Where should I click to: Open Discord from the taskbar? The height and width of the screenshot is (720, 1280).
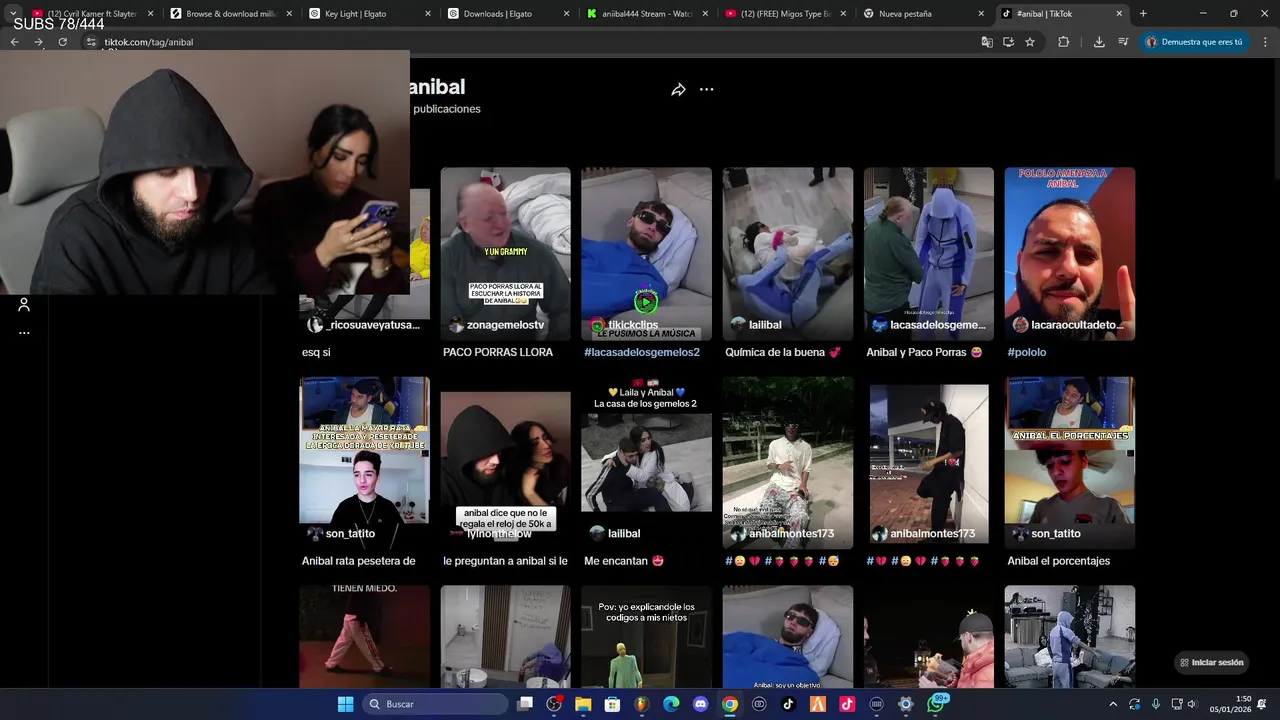(700, 704)
